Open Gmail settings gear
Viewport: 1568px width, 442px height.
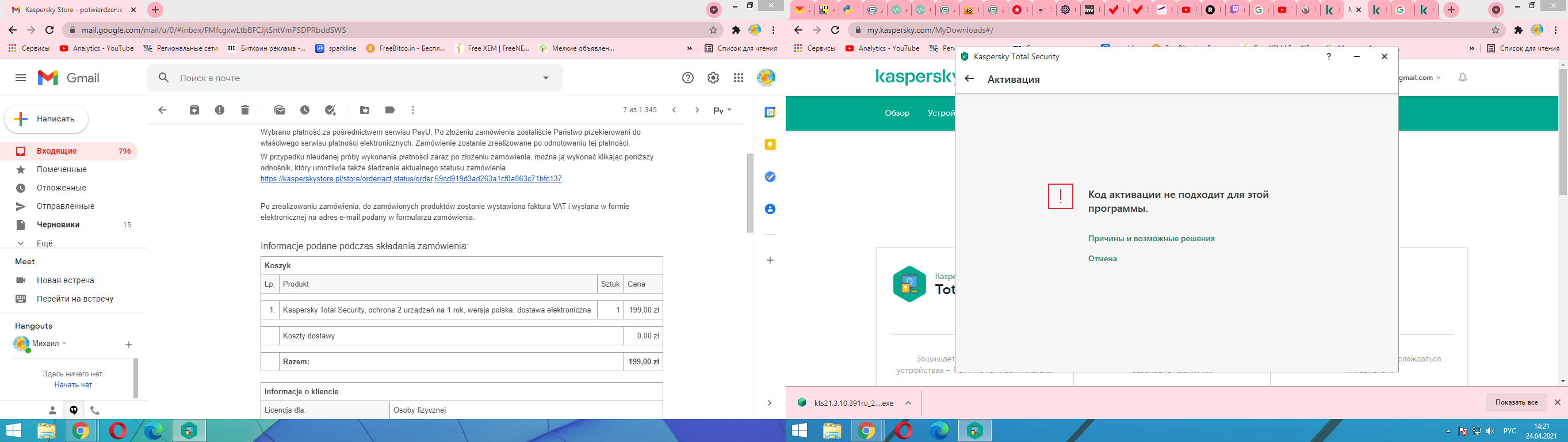[x=713, y=78]
